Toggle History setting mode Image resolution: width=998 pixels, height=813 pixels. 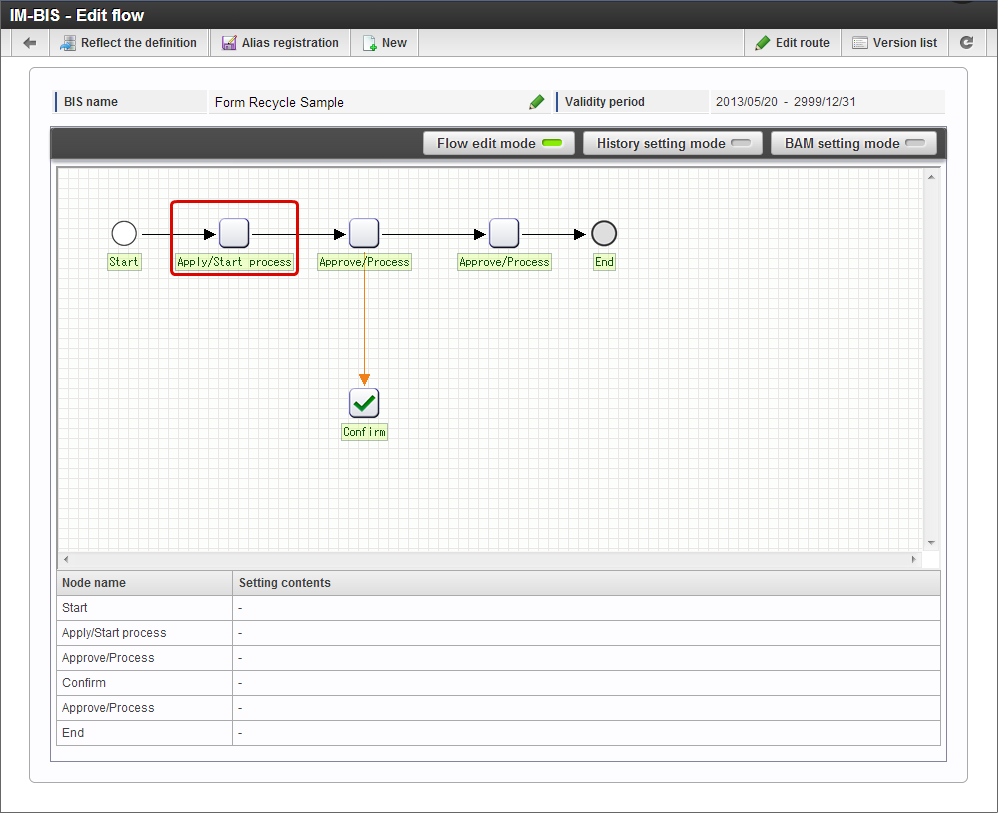[x=673, y=143]
